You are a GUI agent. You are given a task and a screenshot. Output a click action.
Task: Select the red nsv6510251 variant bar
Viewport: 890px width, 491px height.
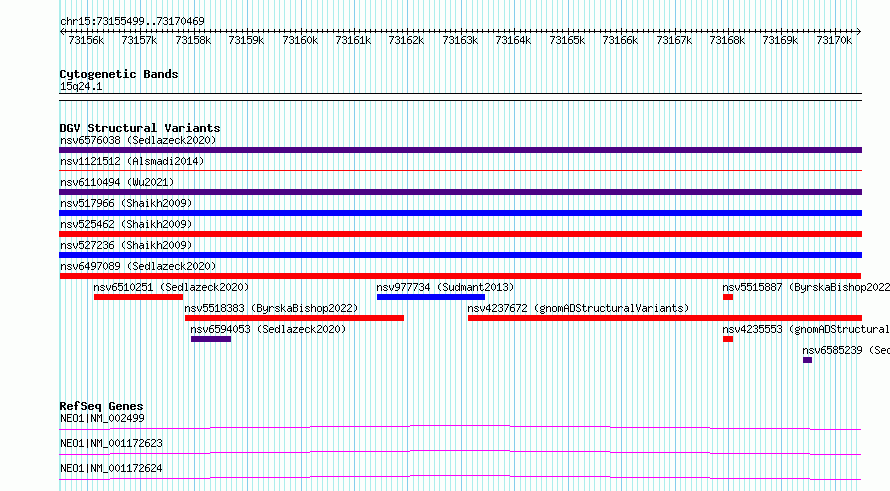click(x=138, y=297)
